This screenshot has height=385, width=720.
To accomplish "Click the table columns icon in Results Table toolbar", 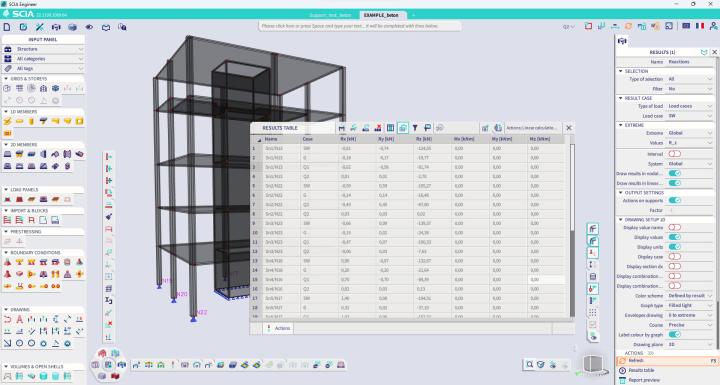I will coord(390,128).
